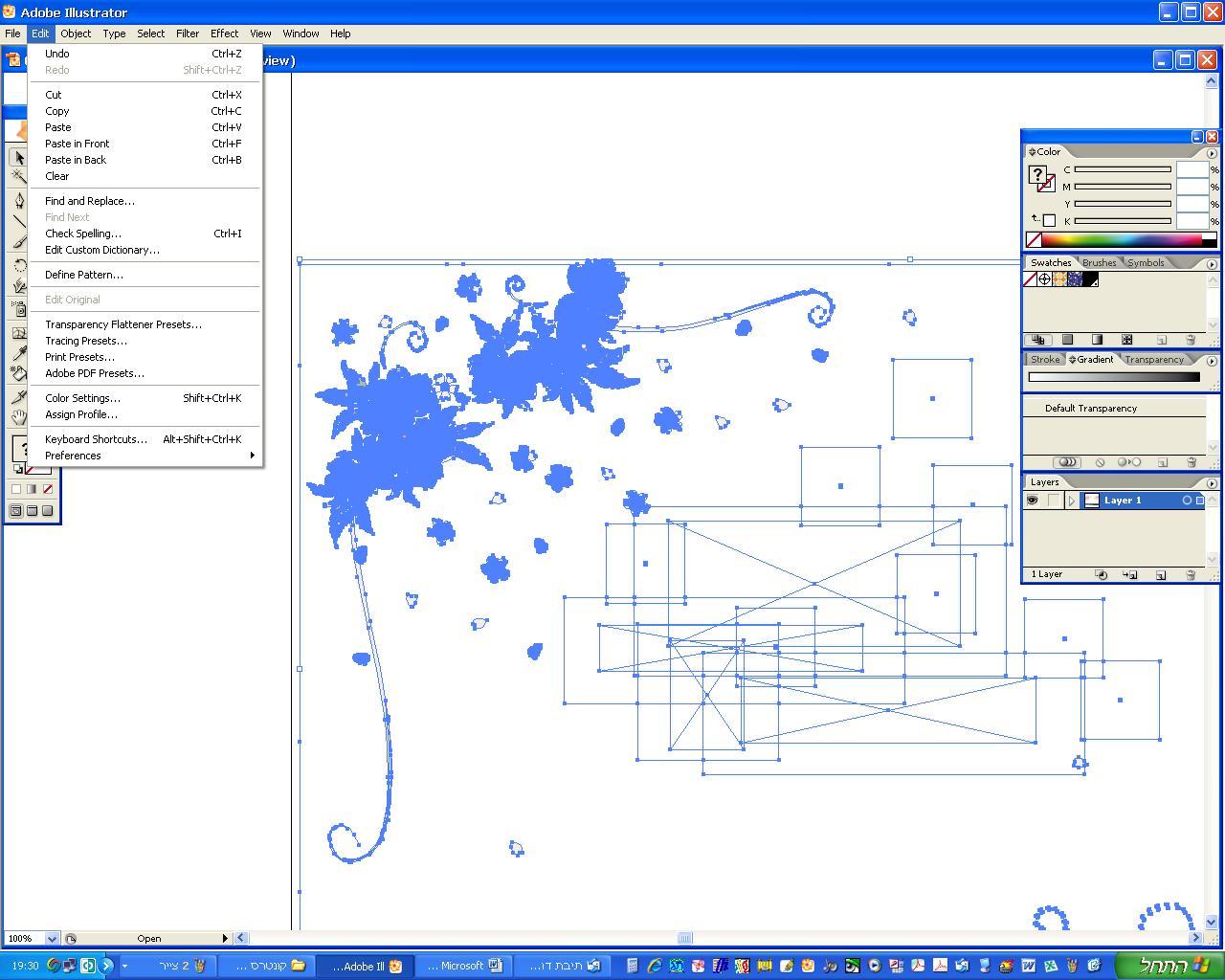The height and width of the screenshot is (980, 1225).
Task: Set fill to None in toolbox
Action: (48, 489)
